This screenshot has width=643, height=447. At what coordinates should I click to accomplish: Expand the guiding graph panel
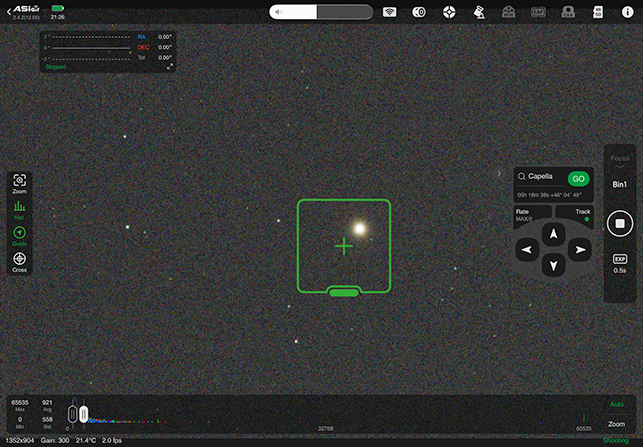[x=170, y=67]
